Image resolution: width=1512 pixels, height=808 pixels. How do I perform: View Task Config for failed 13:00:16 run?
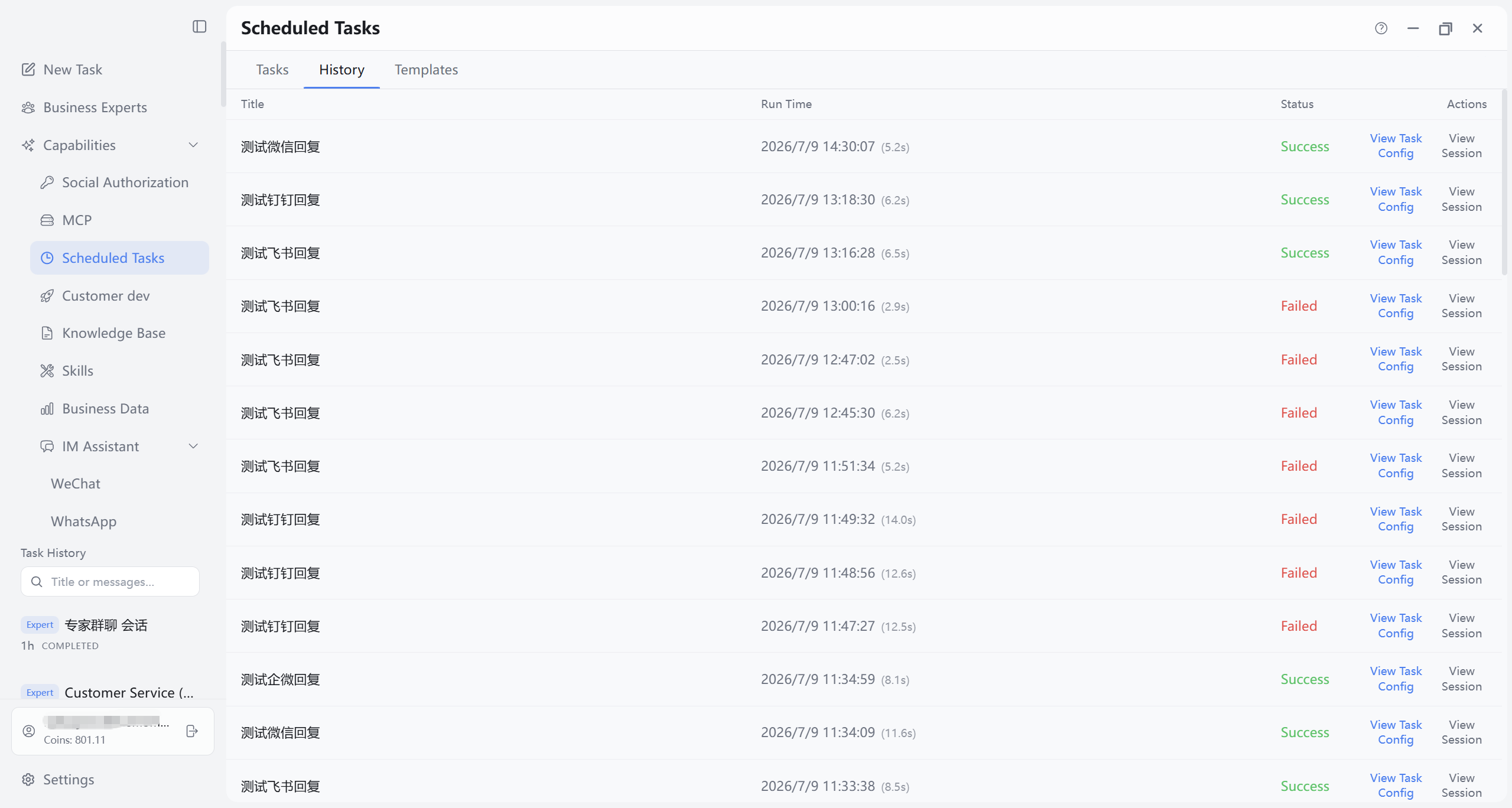click(1396, 306)
